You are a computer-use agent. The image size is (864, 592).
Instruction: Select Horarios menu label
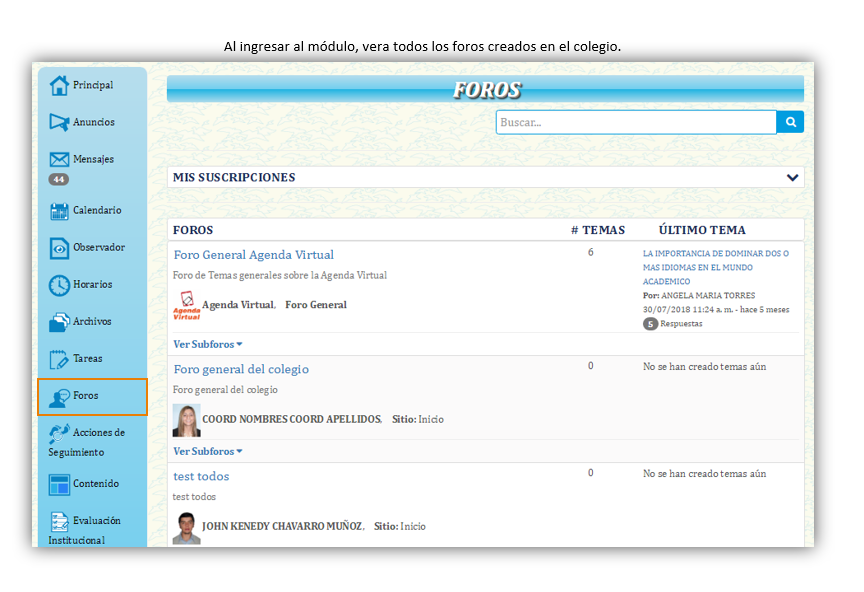(93, 284)
